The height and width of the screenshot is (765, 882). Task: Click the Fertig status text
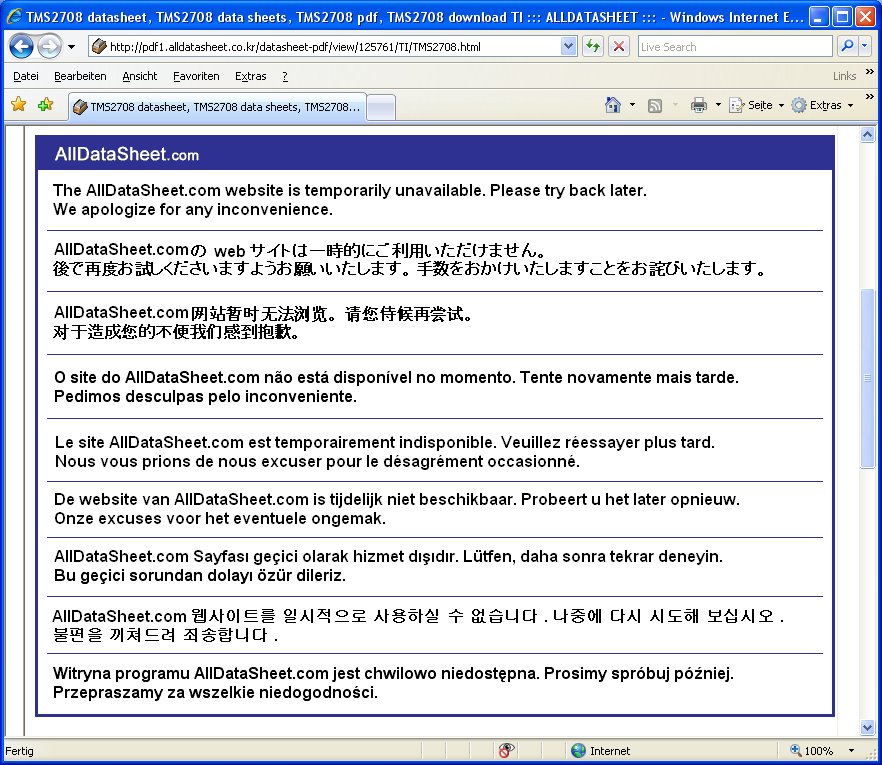tap(19, 751)
